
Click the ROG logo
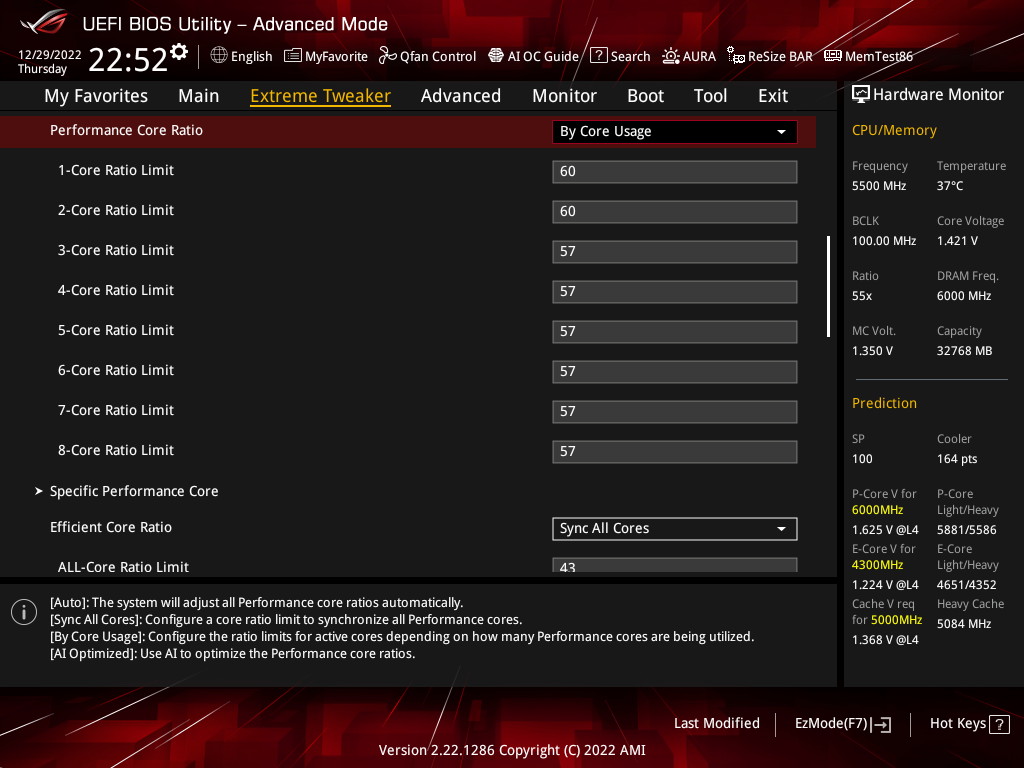(44, 22)
